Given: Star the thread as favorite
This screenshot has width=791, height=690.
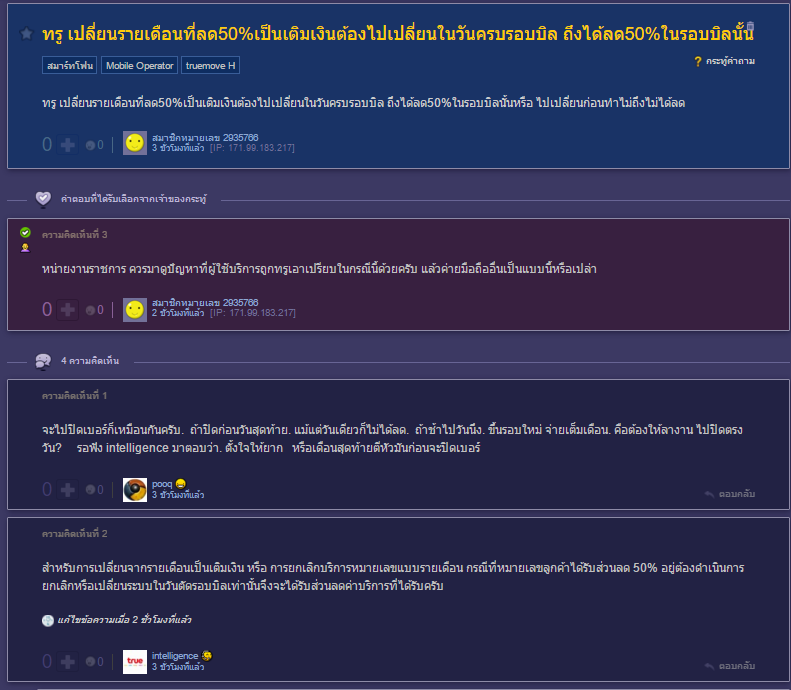Looking at the screenshot, I should tap(26, 34).
